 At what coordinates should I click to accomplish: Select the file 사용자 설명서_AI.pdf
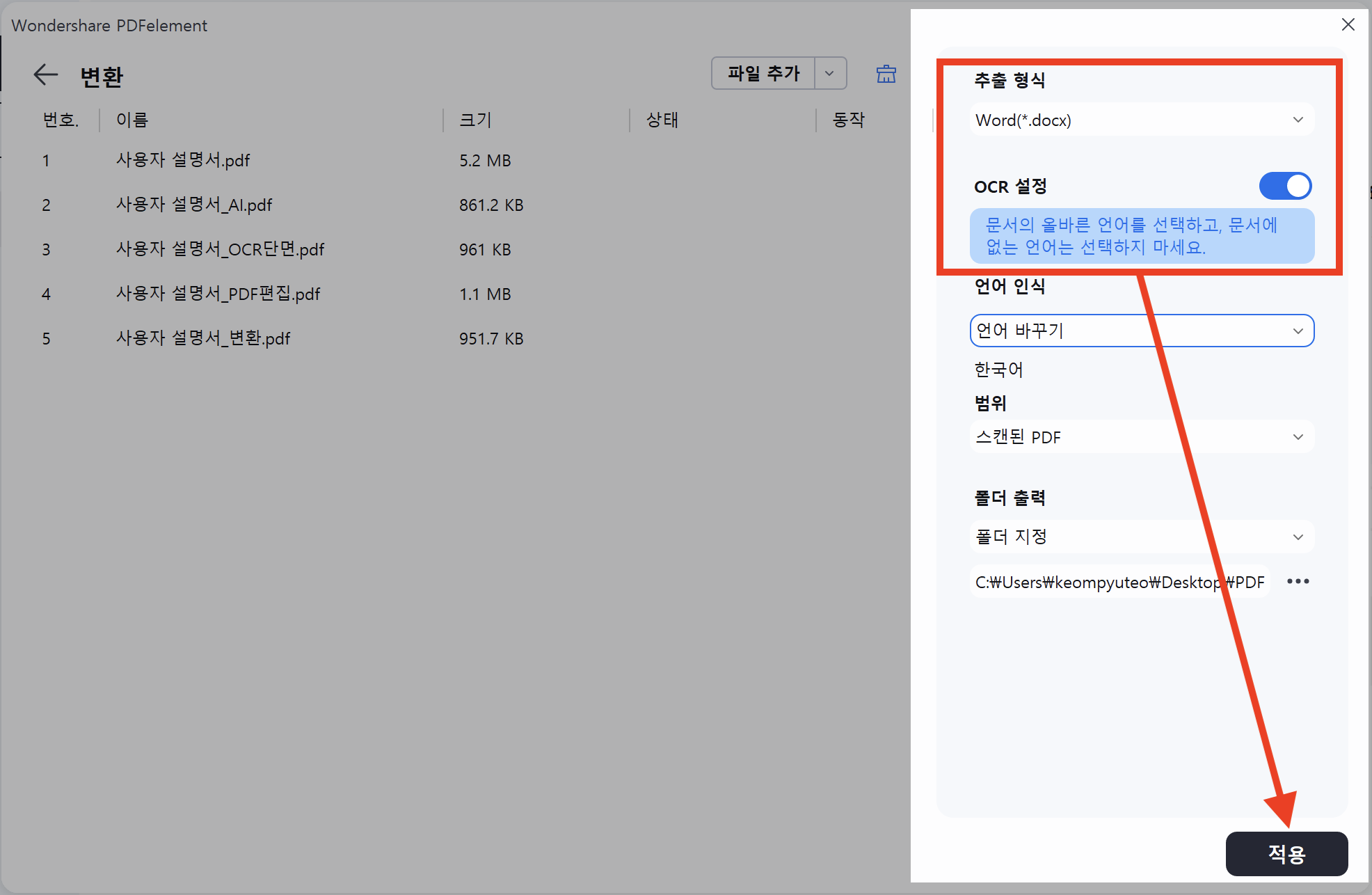[x=194, y=205]
